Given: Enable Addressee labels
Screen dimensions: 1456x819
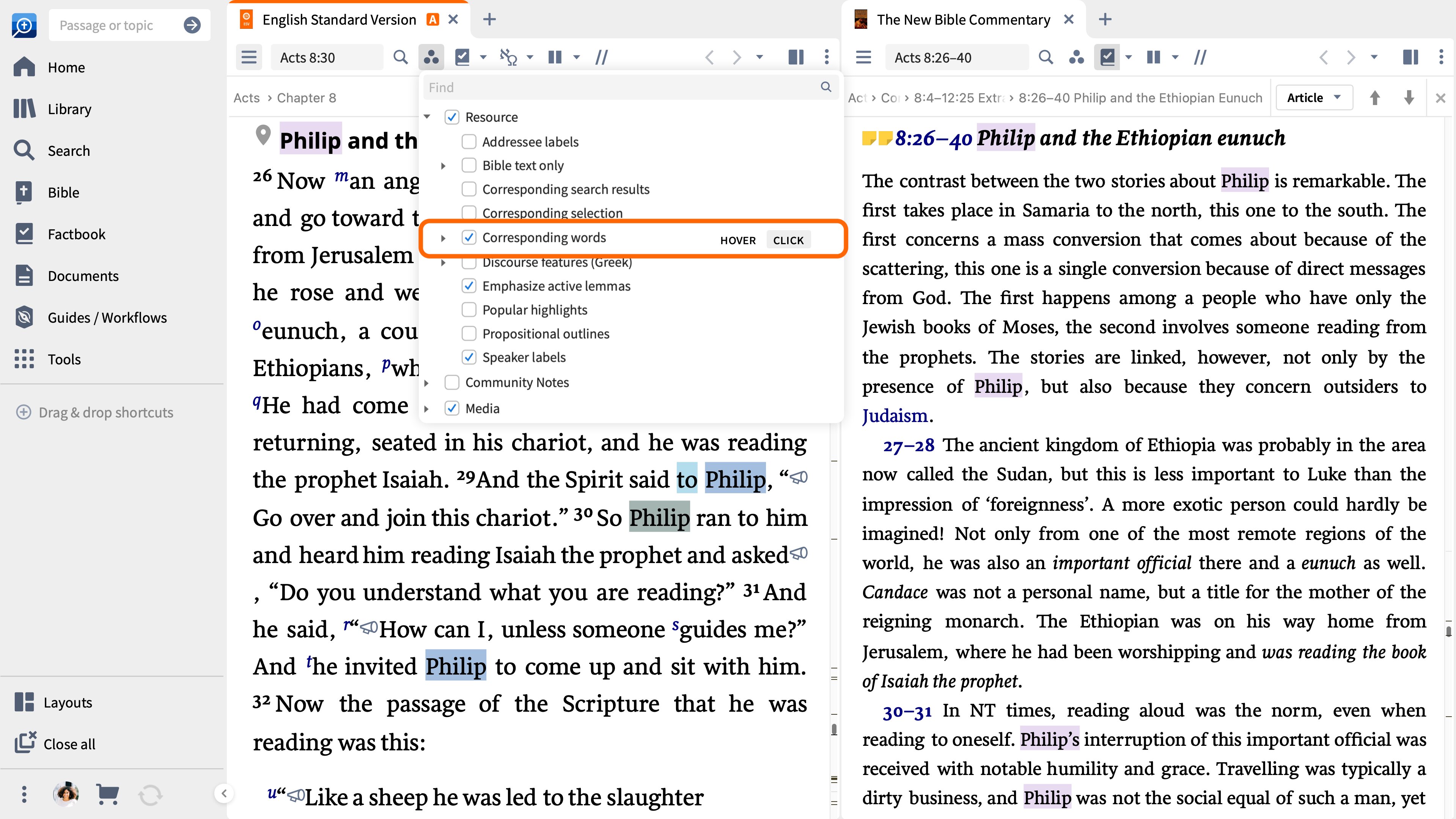Looking at the screenshot, I should click(x=469, y=142).
